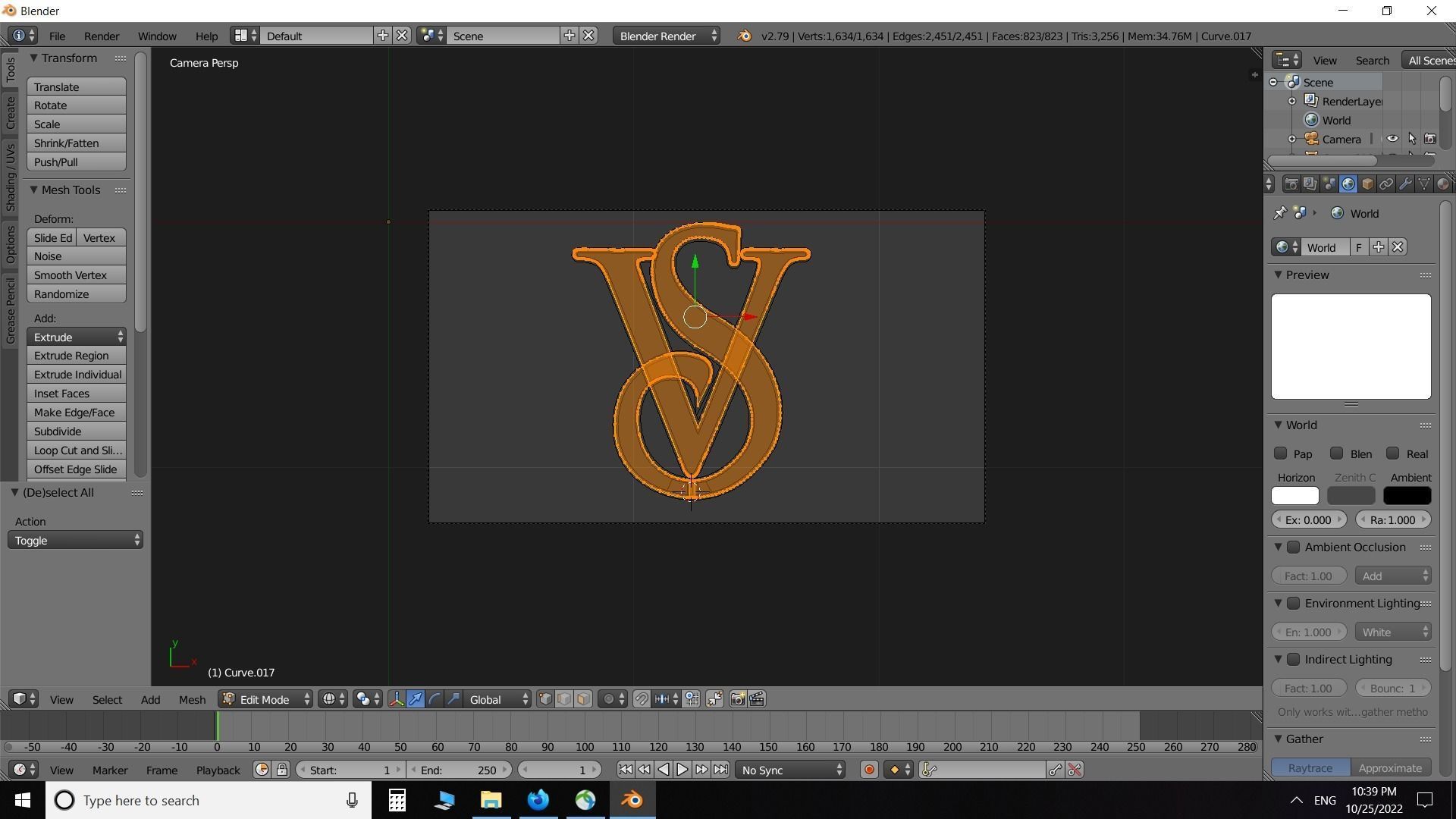Click the Subdivide button in Mesh Tools
1456x819 pixels.
tap(77, 431)
